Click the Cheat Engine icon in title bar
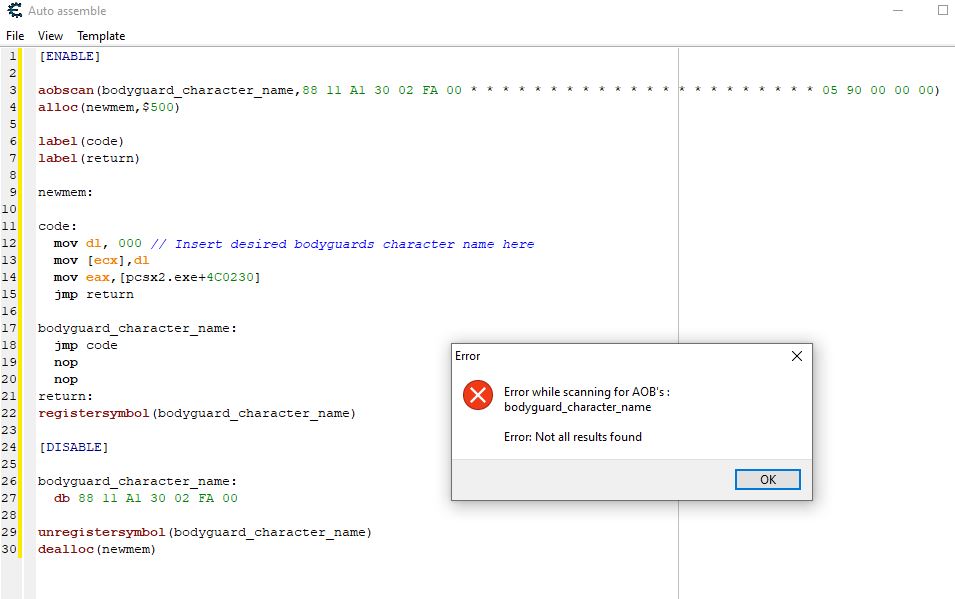This screenshot has width=955, height=599. click(x=13, y=11)
